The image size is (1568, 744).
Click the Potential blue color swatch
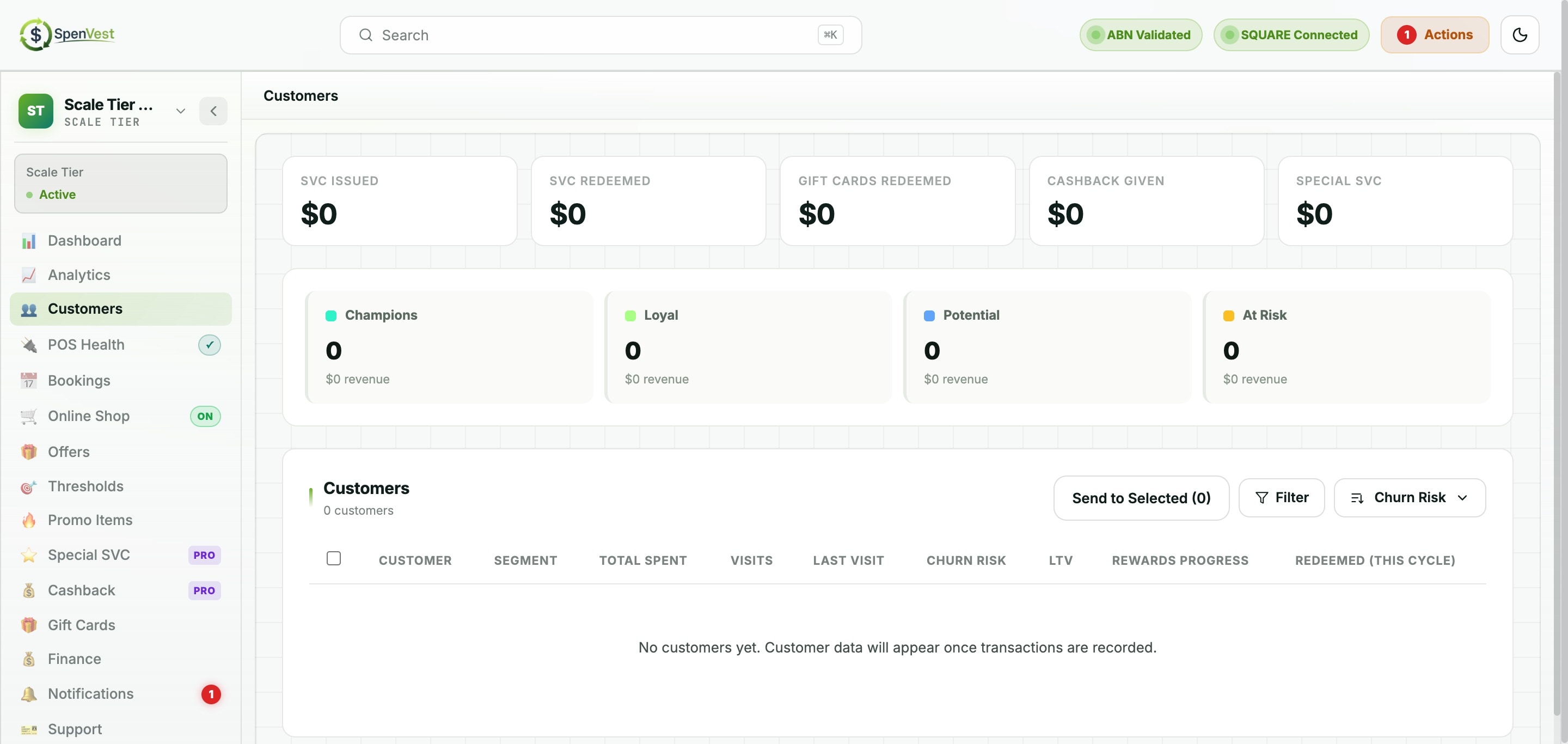929,316
